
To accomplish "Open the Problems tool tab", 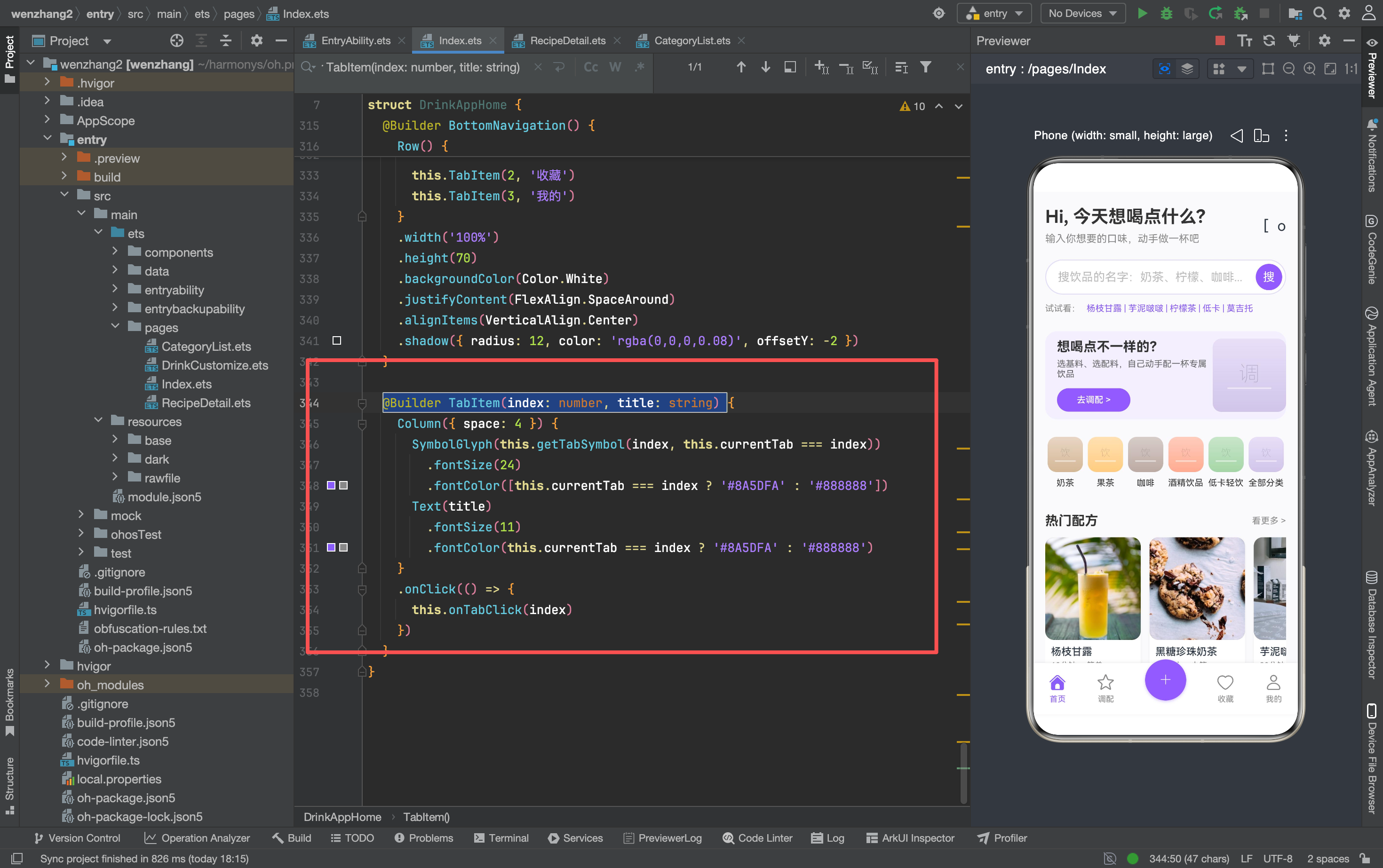I will click(x=424, y=838).
